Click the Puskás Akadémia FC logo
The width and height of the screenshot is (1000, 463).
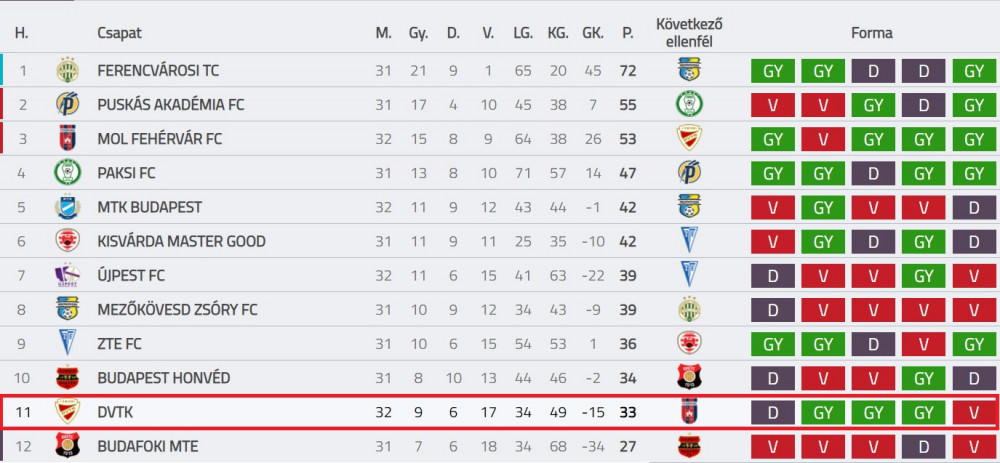point(67,104)
